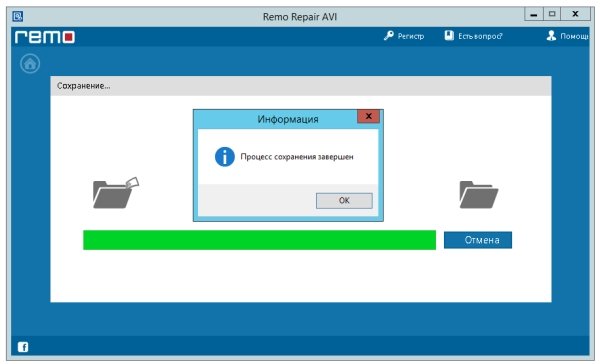This screenshot has height=364, width=600.
Task: Click the blue information icon in dialog
Action: tap(225, 157)
